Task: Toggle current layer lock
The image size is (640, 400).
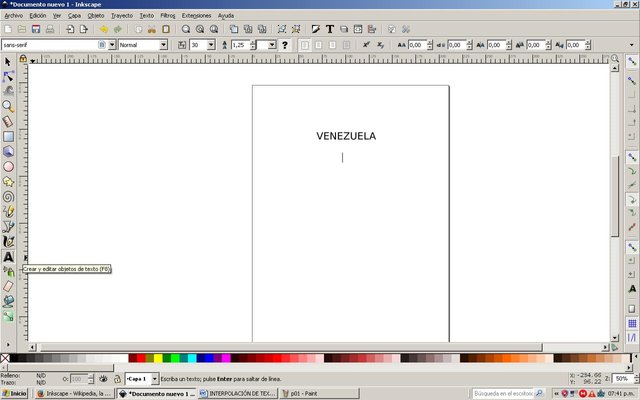Action: (117, 379)
